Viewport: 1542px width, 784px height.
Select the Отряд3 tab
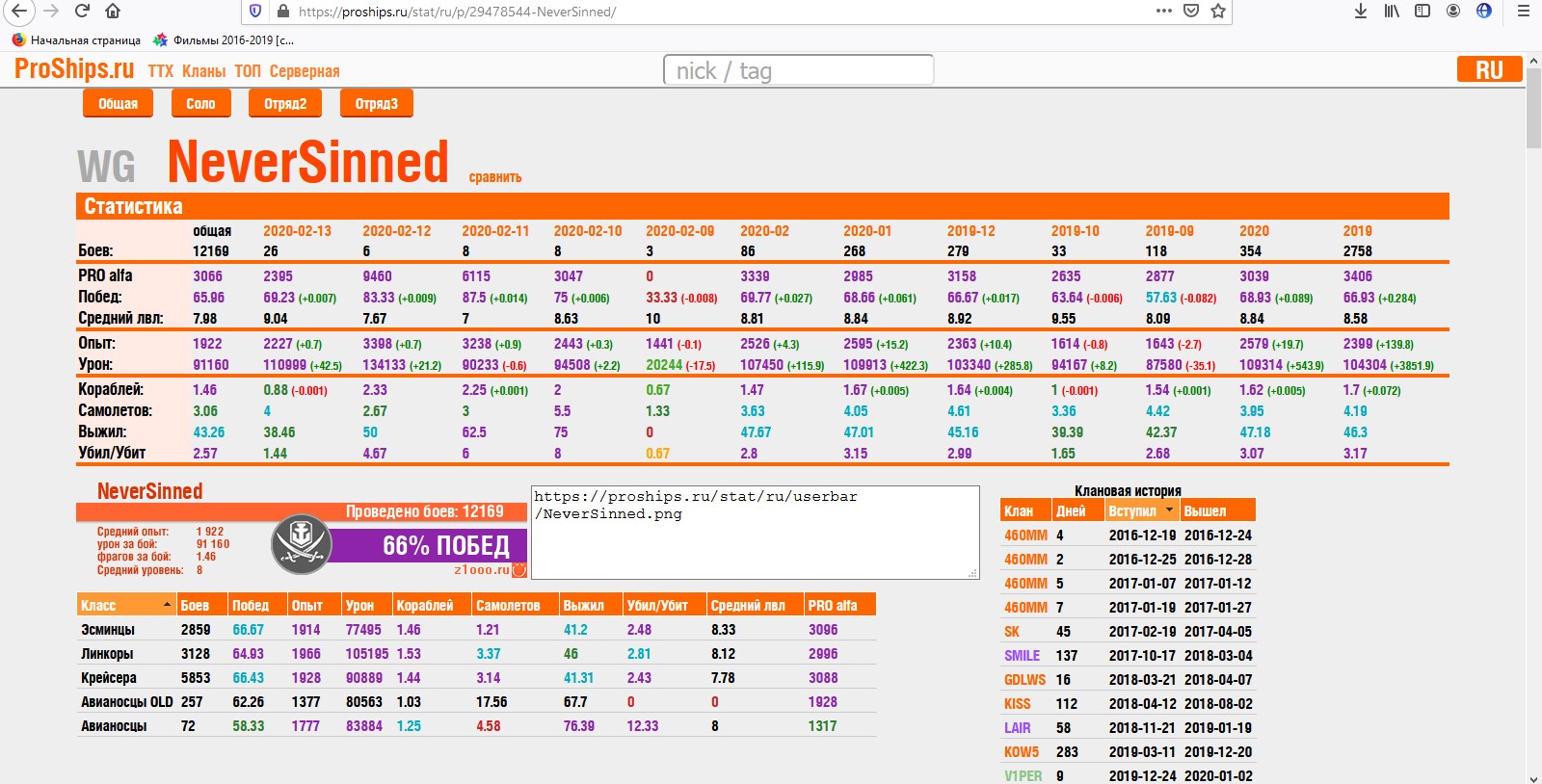376,103
